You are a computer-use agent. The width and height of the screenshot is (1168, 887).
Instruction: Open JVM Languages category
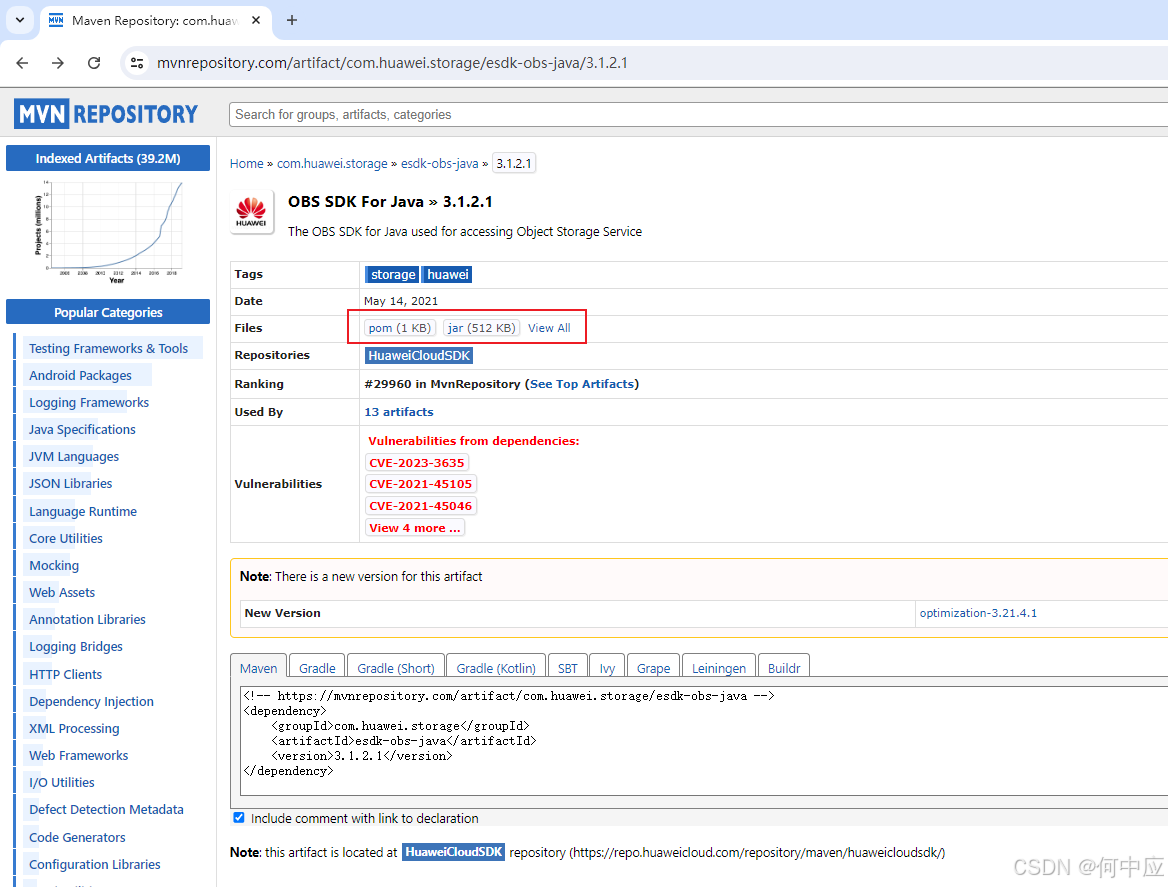(74, 457)
